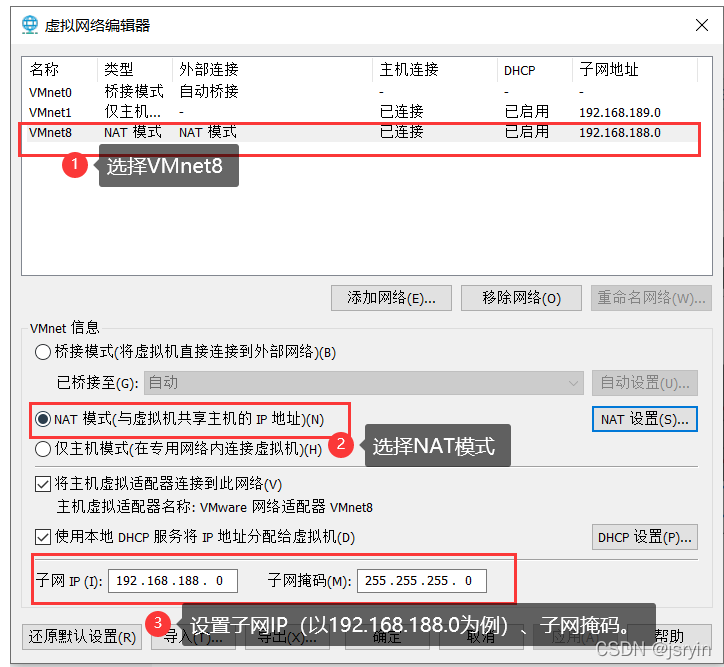The height and width of the screenshot is (667, 724).
Task: Click subnet address 192.168.188.0 cell
Action: (620, 133)
